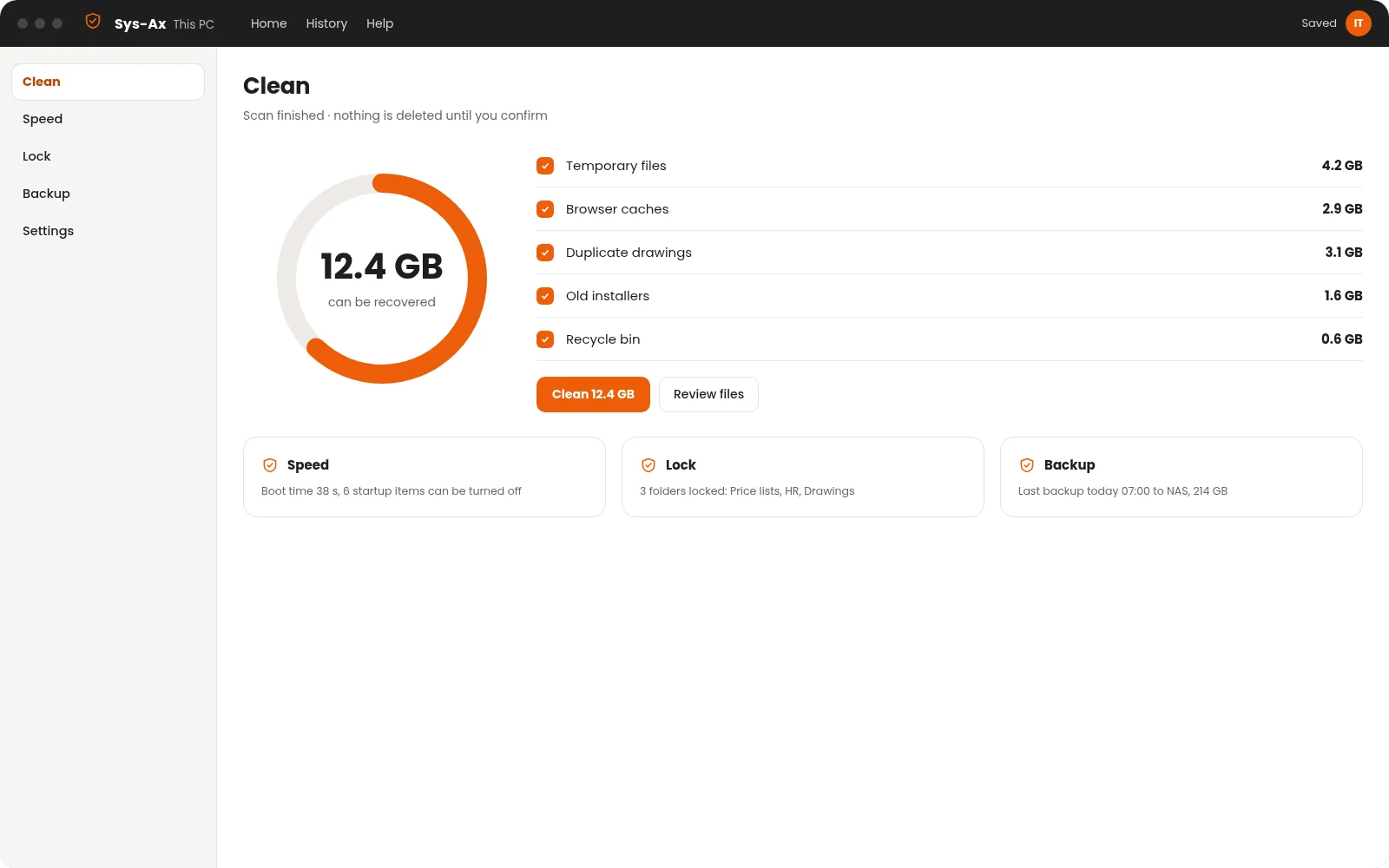Click the 1.6 GB old installers size
The height and width of the screenshot is (868, 1389).
[1343, 296]
